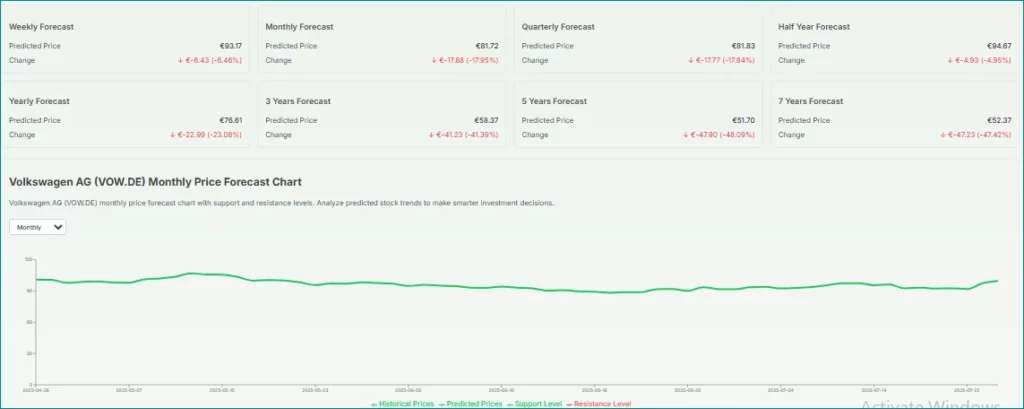Click the 7 Years Forecast card title
Image resolution: width=1024 pixels, height=409 pixels.
[x=810, y=101]
